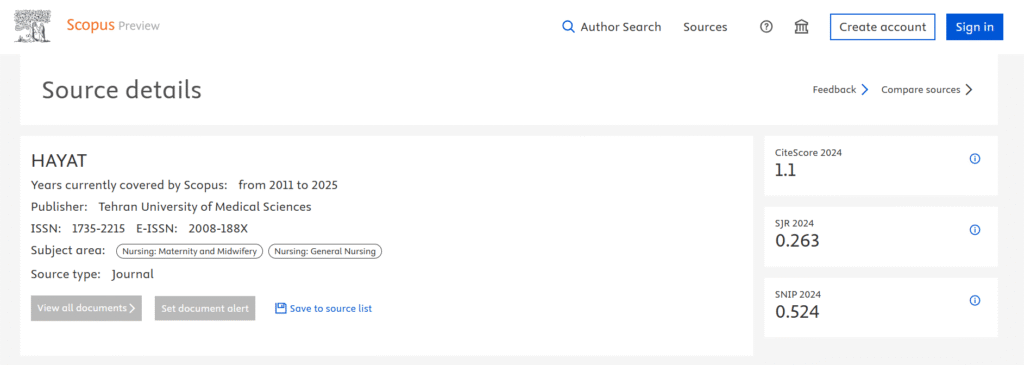Show CiteScore 2024 info icon
Viewport: 1024px width, 365px height.
tap(974, 159)
